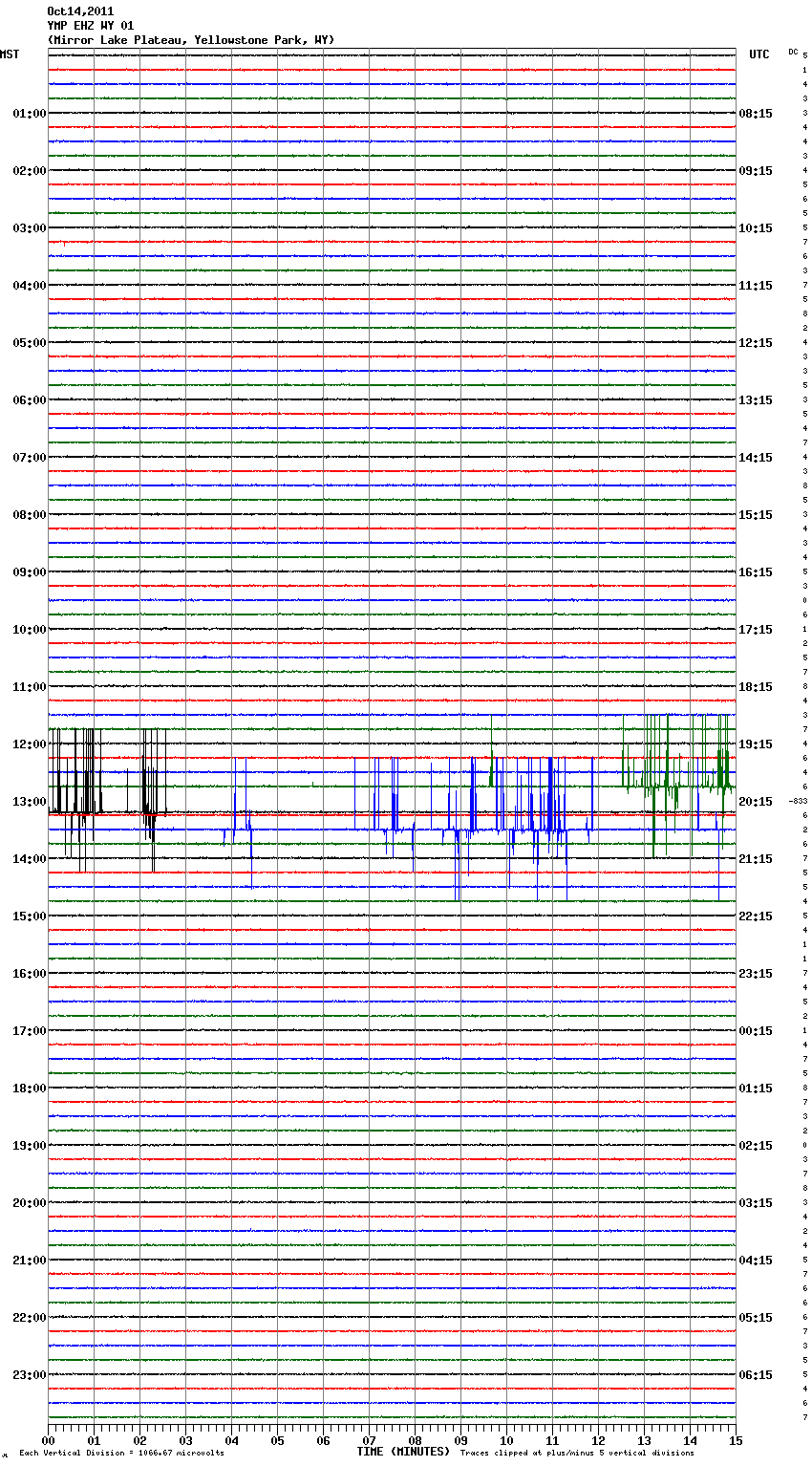Choose the 22:15 UTC time label

click(756, 916)
